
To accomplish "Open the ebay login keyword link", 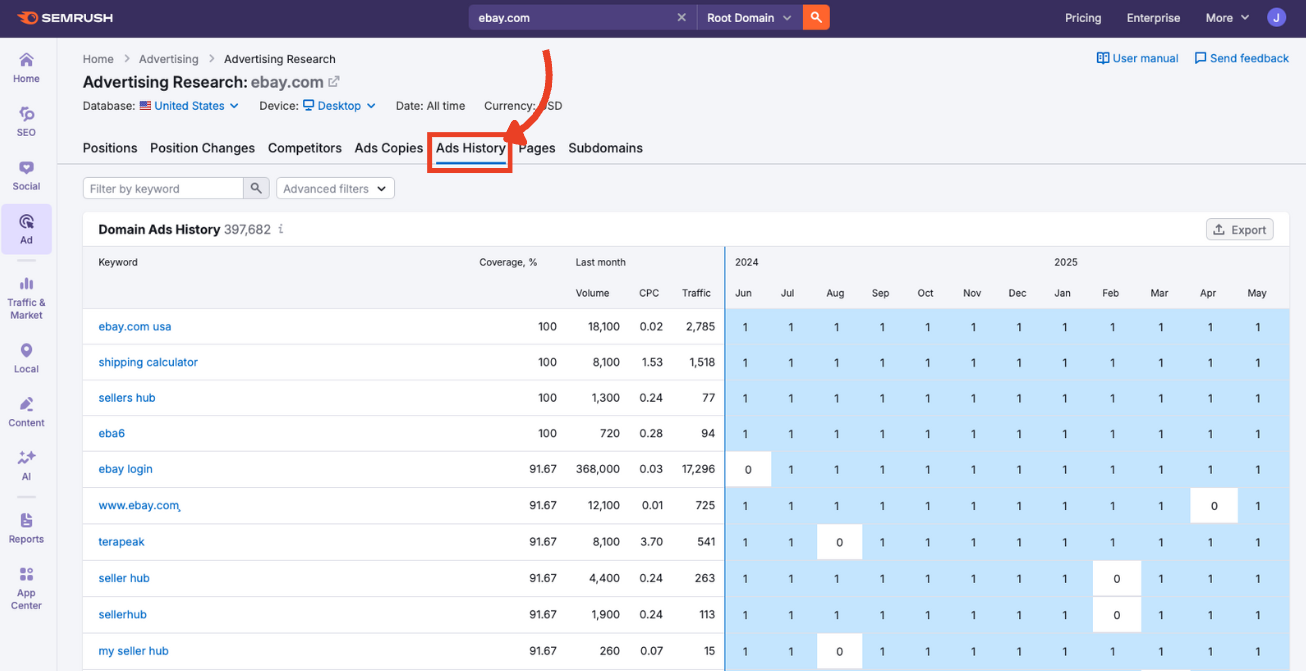I will point(125,469).
